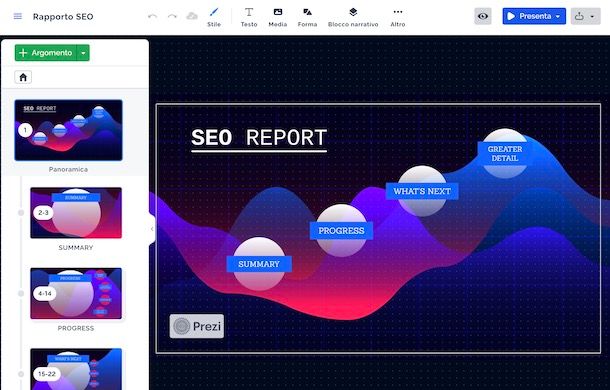
Task: Open the Stile brush tool
Action: click(214, 17)
